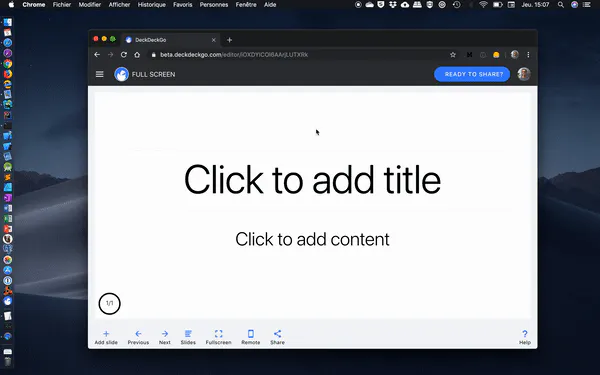Click the READY TO SHARE? button

pyautogui.click(x=472, y=74)
